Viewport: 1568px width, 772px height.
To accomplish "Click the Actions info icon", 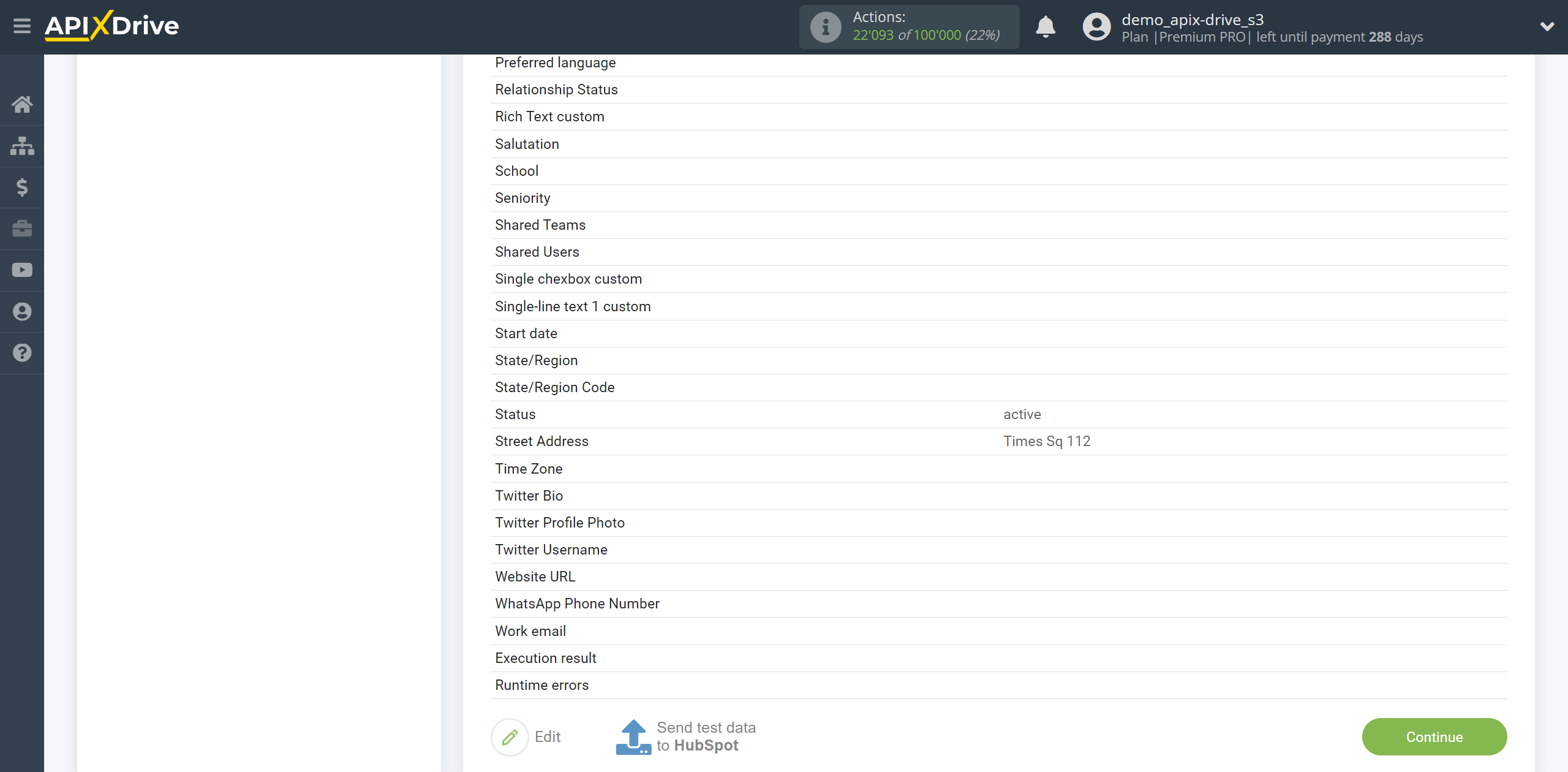I will [x=826, y=27].
